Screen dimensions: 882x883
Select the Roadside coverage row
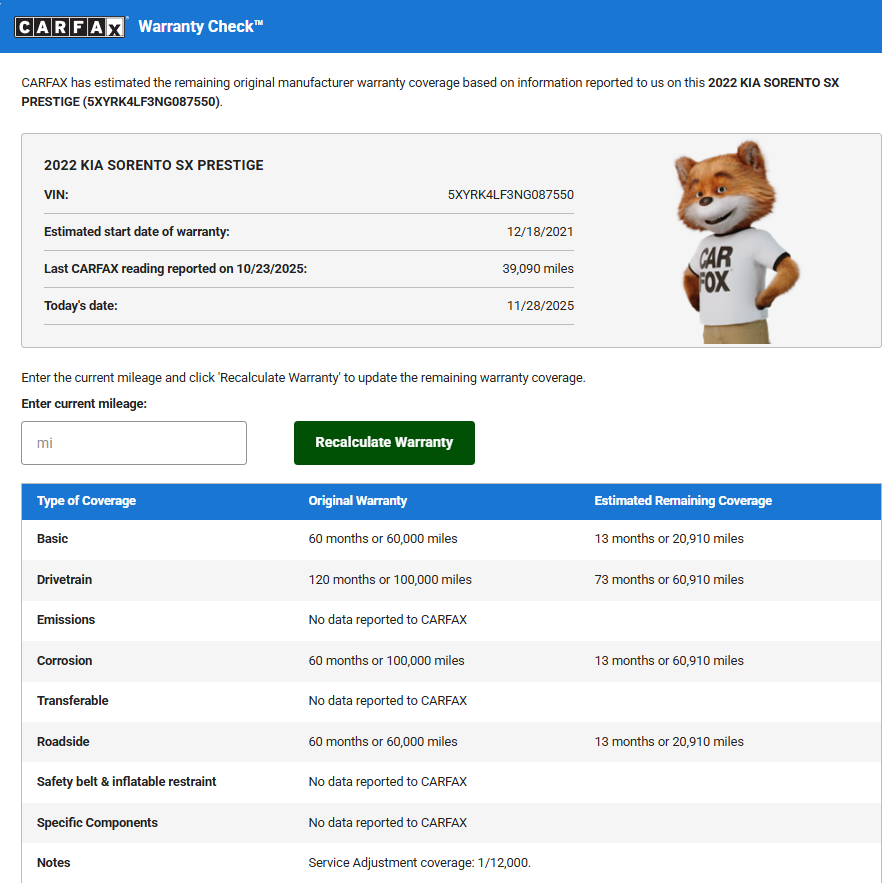pyautogui.click(x=451, y=742)
